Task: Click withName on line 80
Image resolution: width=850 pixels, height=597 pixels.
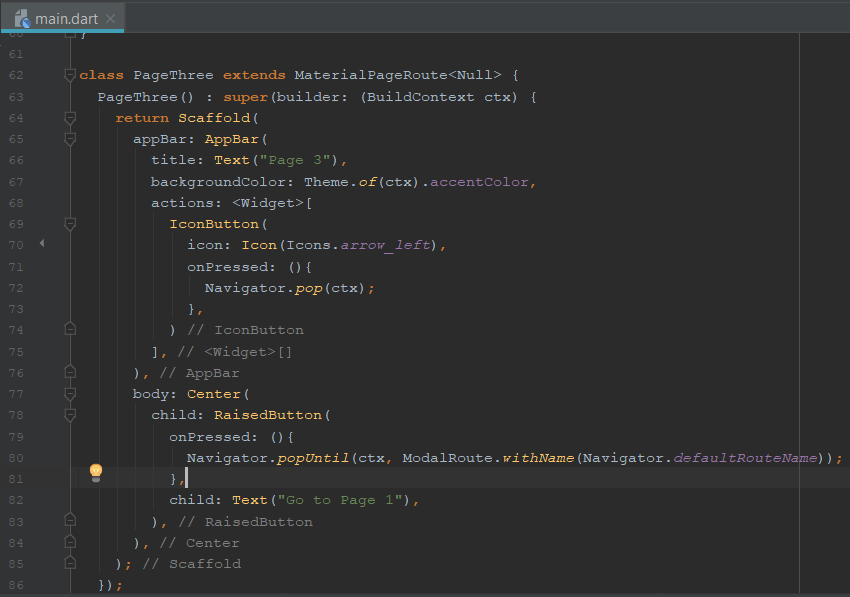Action: pyautogui.click(x=538, y=458)
